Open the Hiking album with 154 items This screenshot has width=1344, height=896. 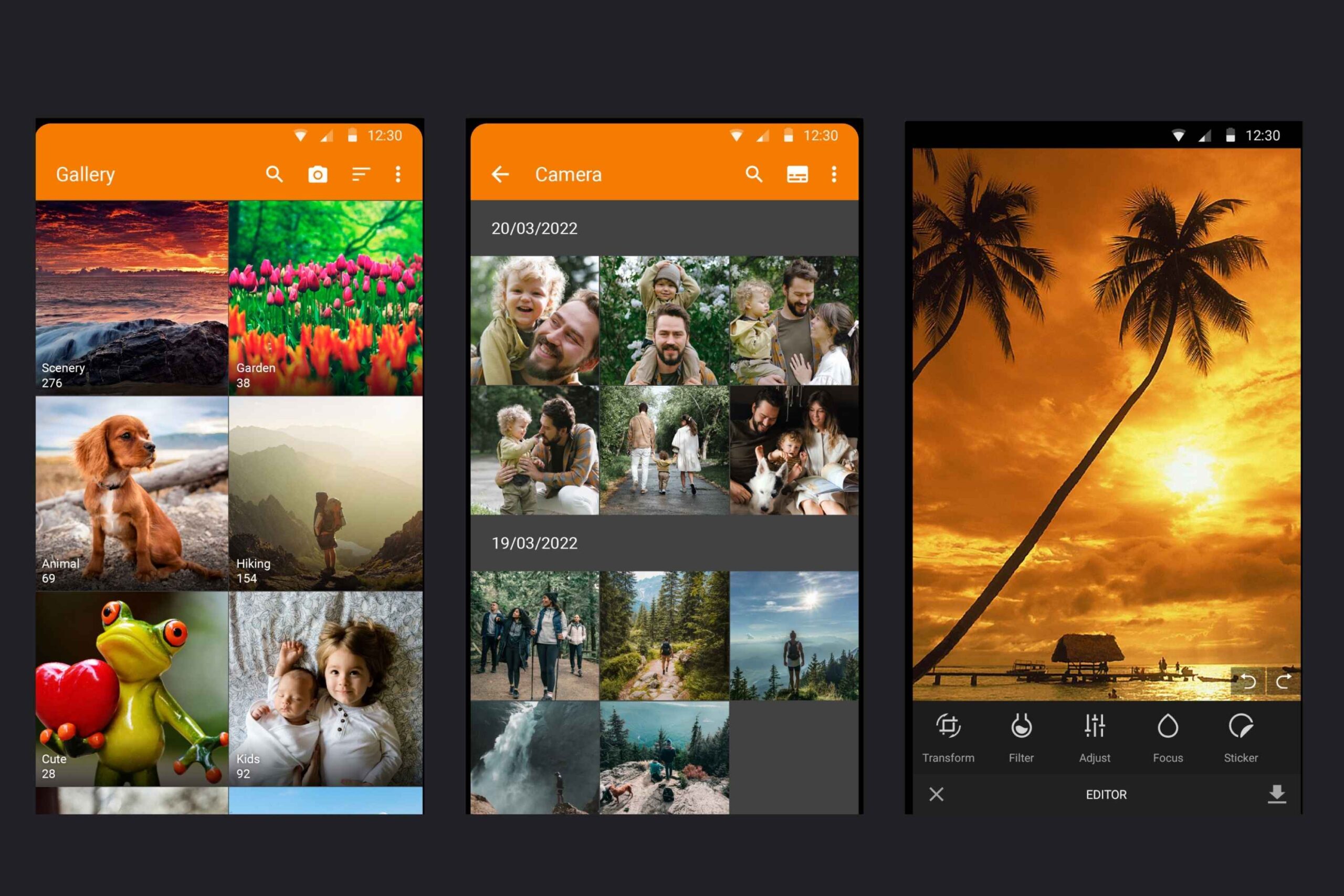(325, 493)
